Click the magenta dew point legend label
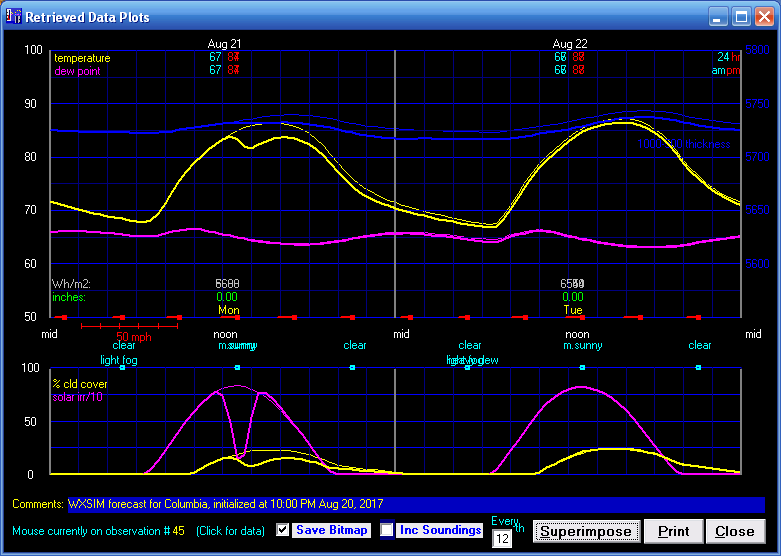781x556 pixels. tap(76, 71)
